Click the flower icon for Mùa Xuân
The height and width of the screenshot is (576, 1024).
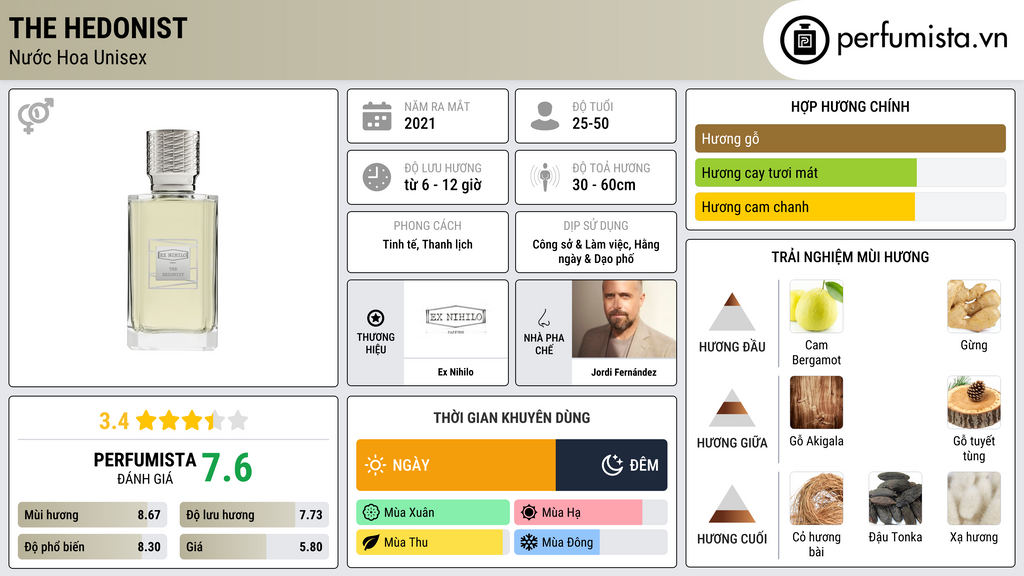[x=371, y=513]
